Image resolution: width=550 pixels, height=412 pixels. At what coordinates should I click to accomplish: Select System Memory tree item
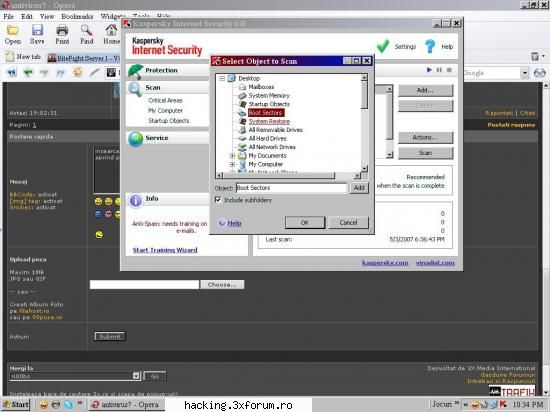pyautogui.click(x=269, y=95)
